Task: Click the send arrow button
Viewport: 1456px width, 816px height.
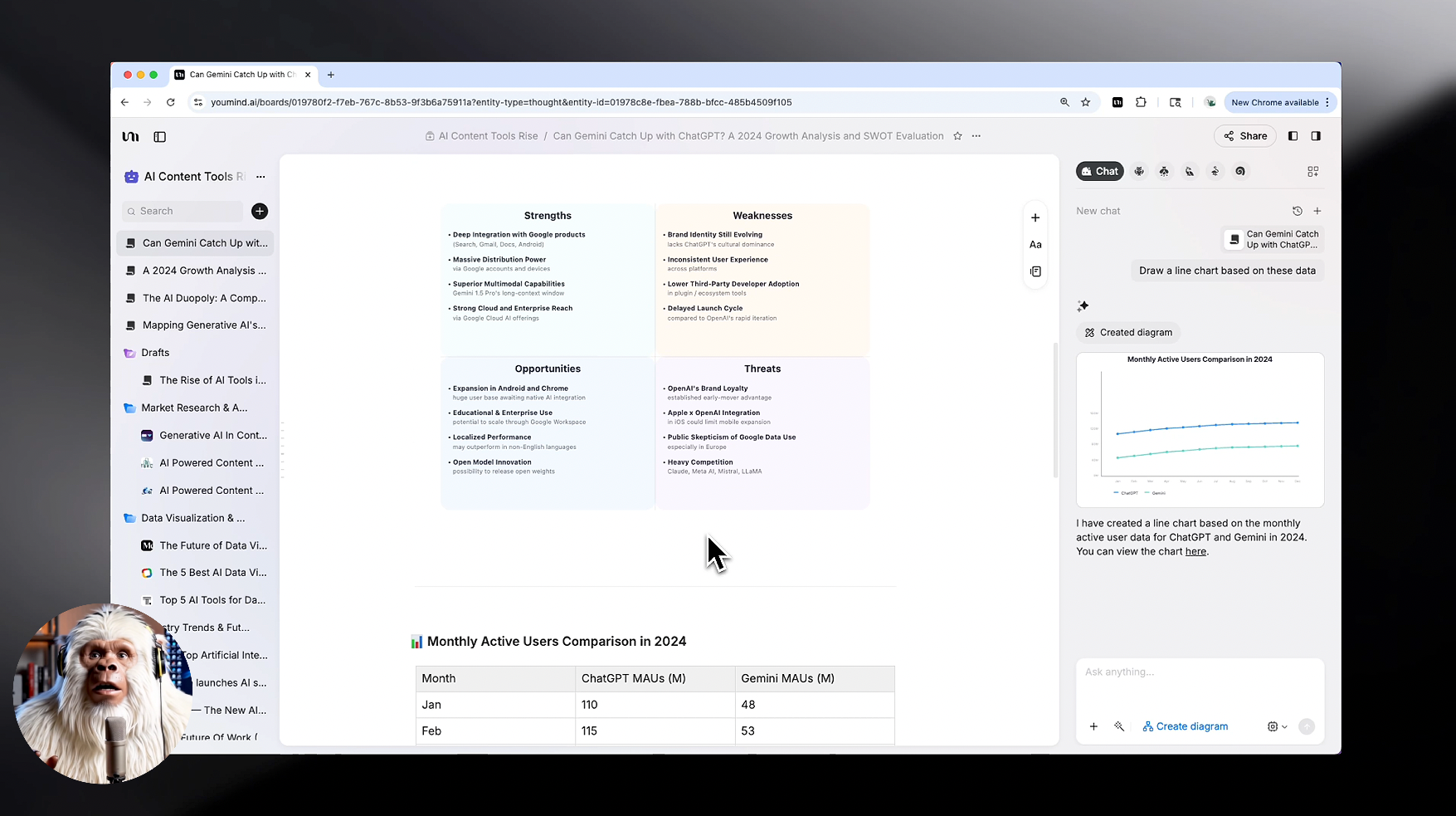Action: click(x=1307, y=726)
